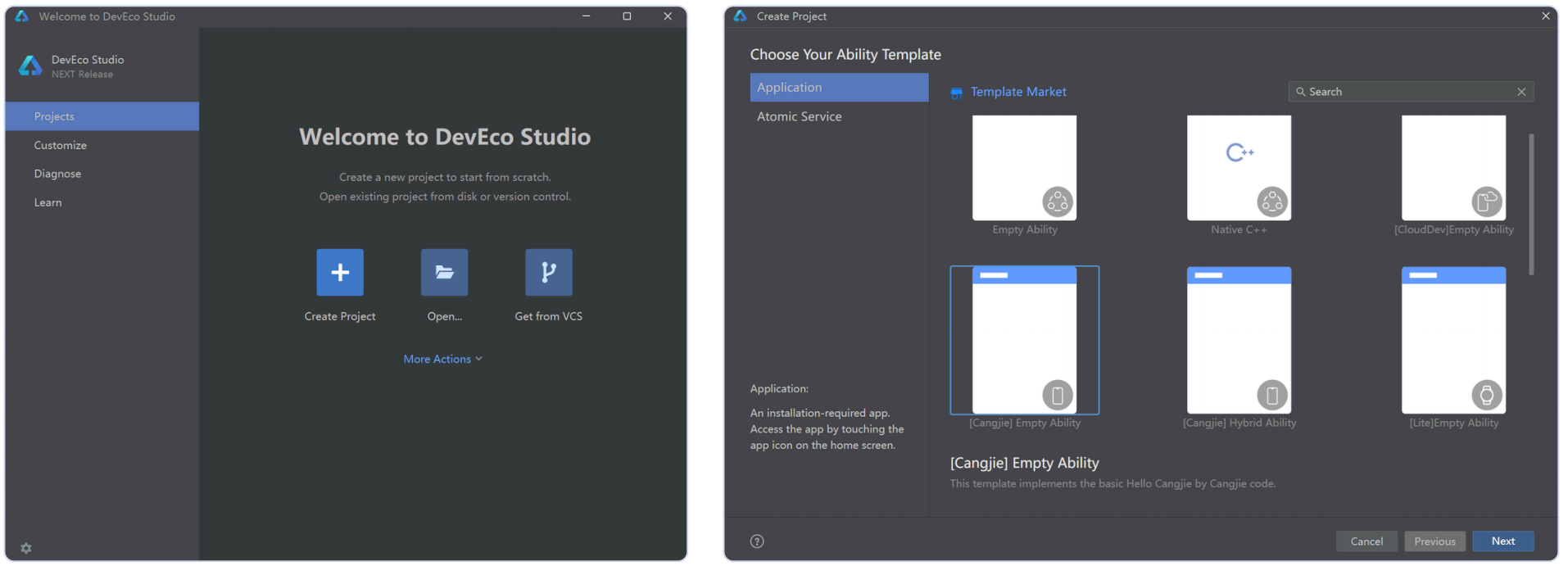Open the Customize tab
The height and width of the screenshot is (575, 1568).
tap(102, 145)
